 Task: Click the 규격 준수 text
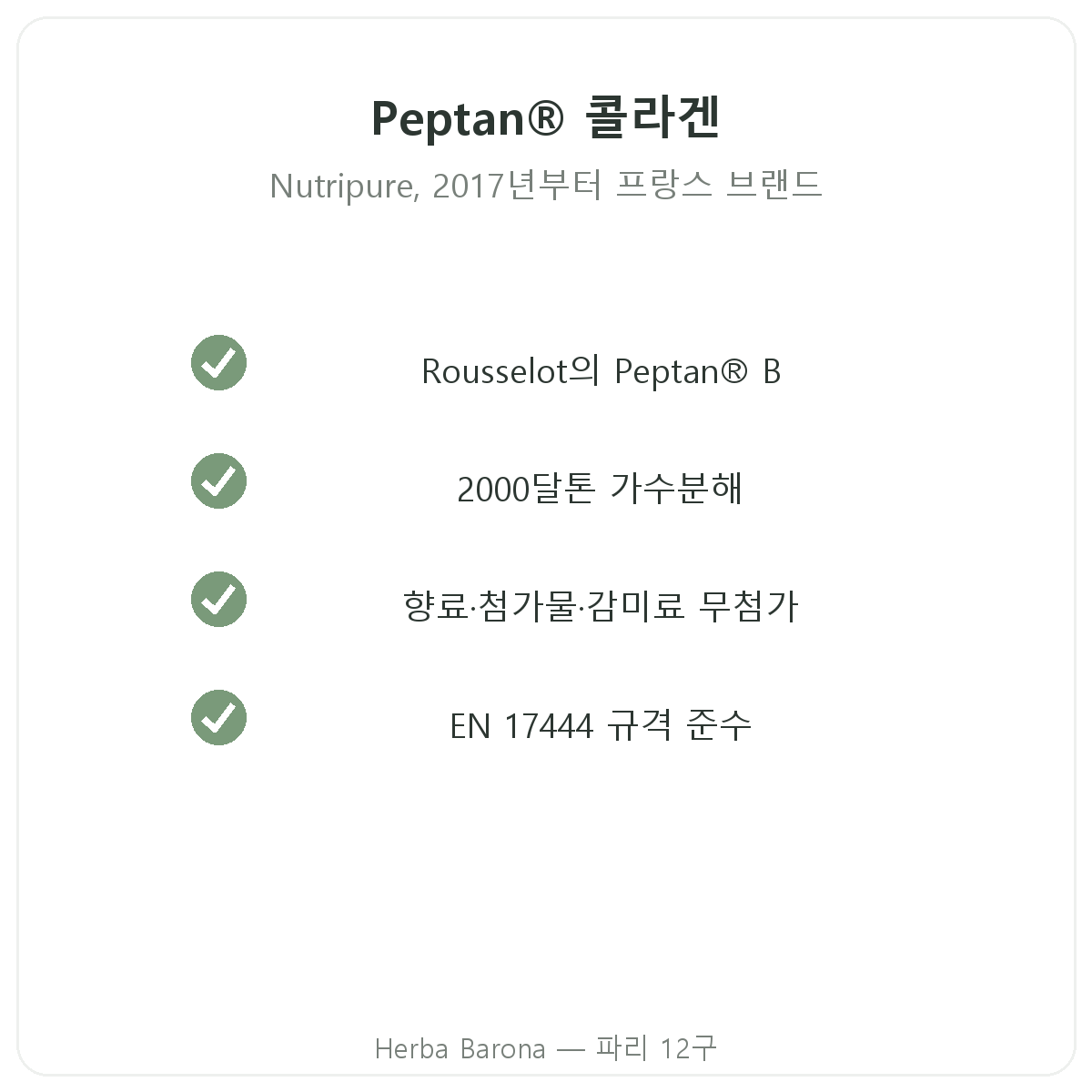tap(679, 725)
